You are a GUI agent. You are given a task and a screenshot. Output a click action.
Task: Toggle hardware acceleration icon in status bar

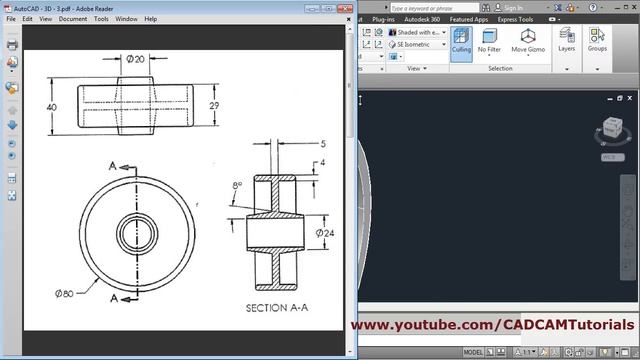point(590,352)
